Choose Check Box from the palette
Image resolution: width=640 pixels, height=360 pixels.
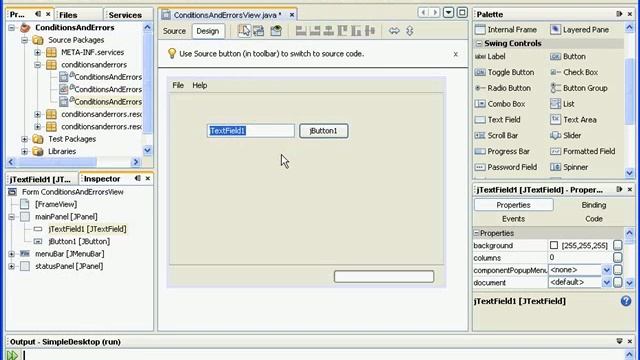pyautogui.click(x=574, y=72)
